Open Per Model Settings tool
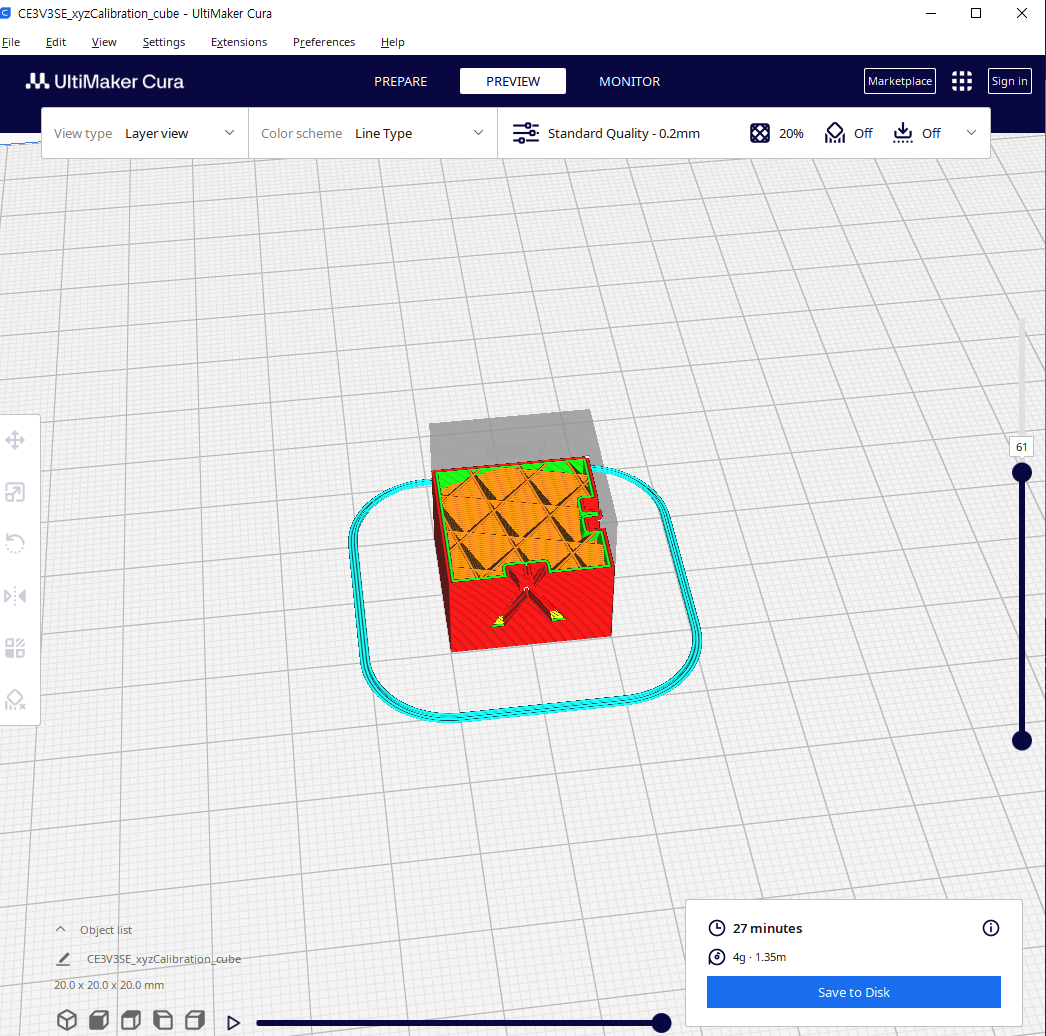 coord(15,648)
